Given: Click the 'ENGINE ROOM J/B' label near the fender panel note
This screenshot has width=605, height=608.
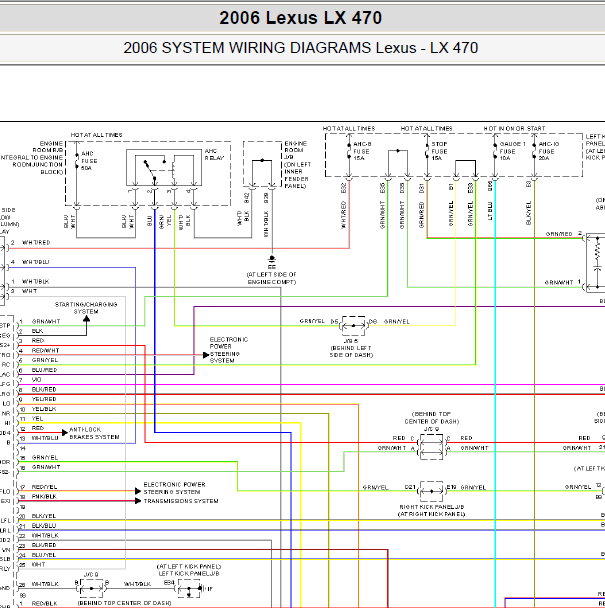Looking at the screenshot, I should click(296, 150).
